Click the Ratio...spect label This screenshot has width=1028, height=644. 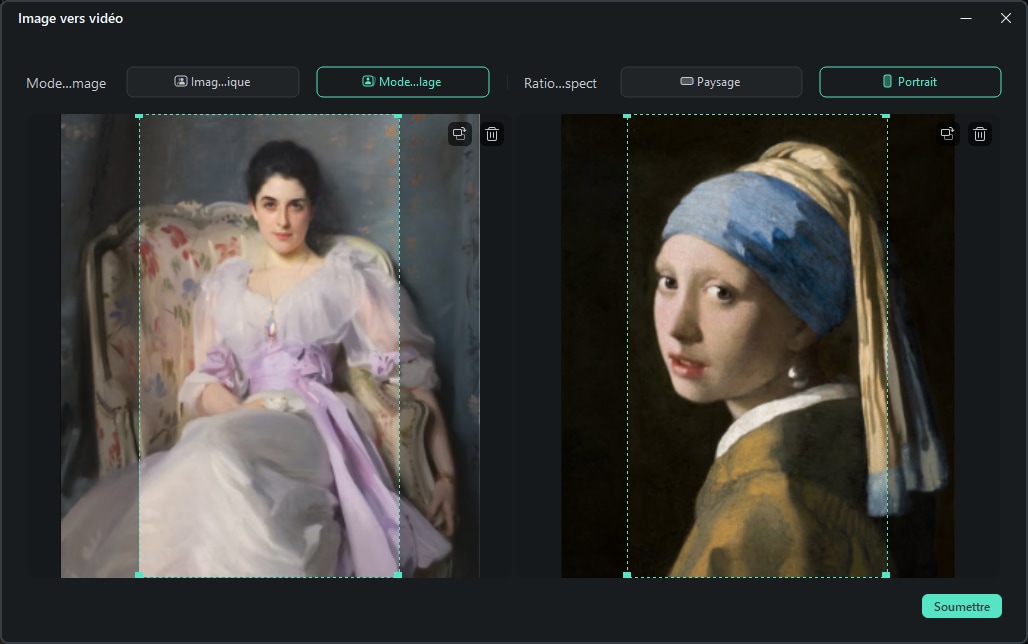point(560,83)
